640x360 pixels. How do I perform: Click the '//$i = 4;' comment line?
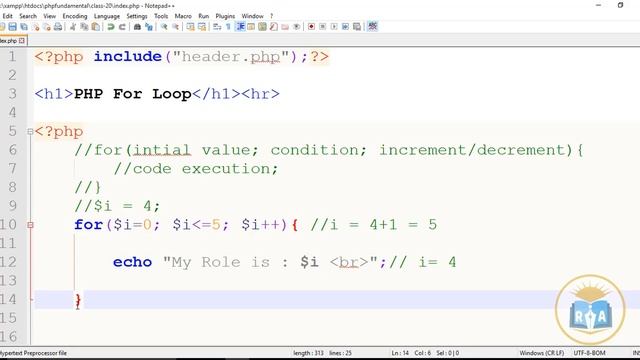tap(117, 206)
